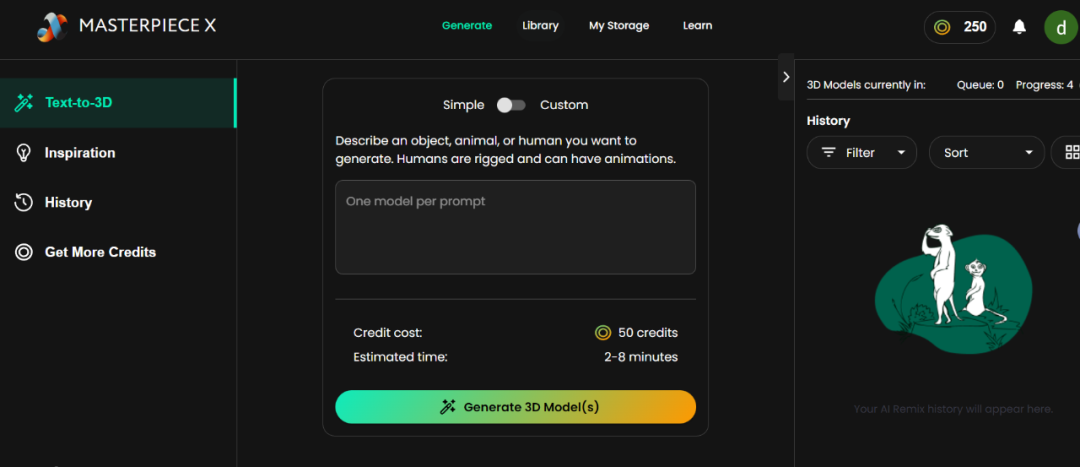The height and width of the screenshot is (467, 1080).
Task: Click '3D Models currently in:' text
Action: pyautogui.click(x=866, y=85)
